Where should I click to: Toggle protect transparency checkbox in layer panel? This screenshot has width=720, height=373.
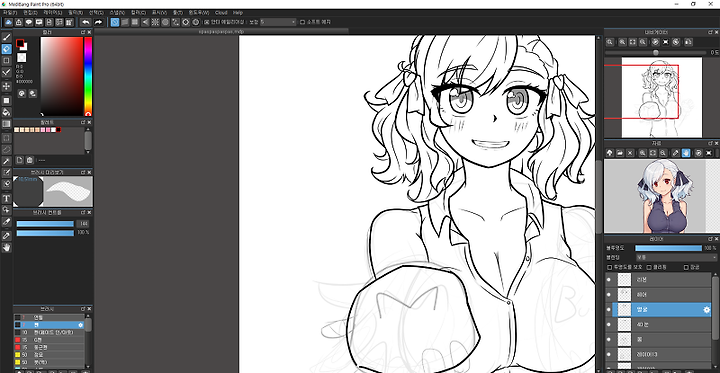click(x=610, y=267)
